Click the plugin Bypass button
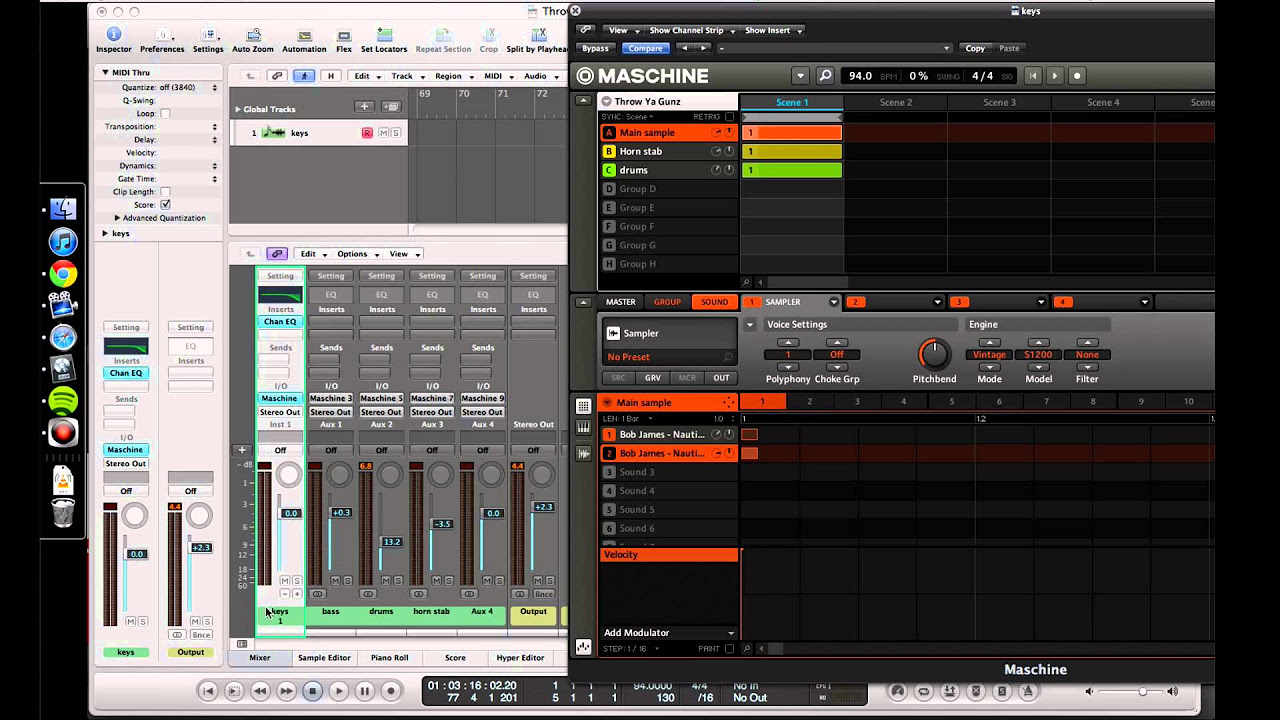This screenshot has width=1280, height=720. pos(595,48)
